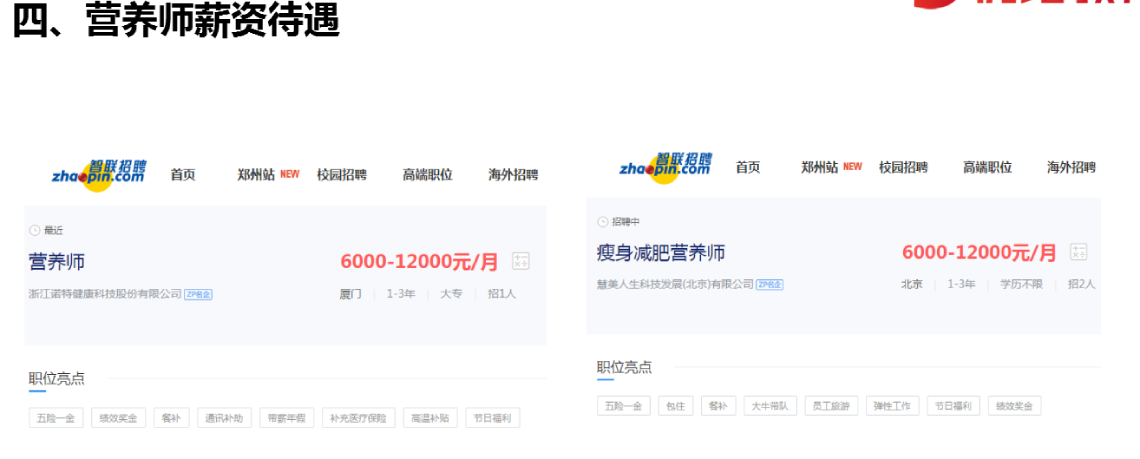Select the 员工旅游 tag
This screenshot has height=459, width=1140.
[832, 406]
